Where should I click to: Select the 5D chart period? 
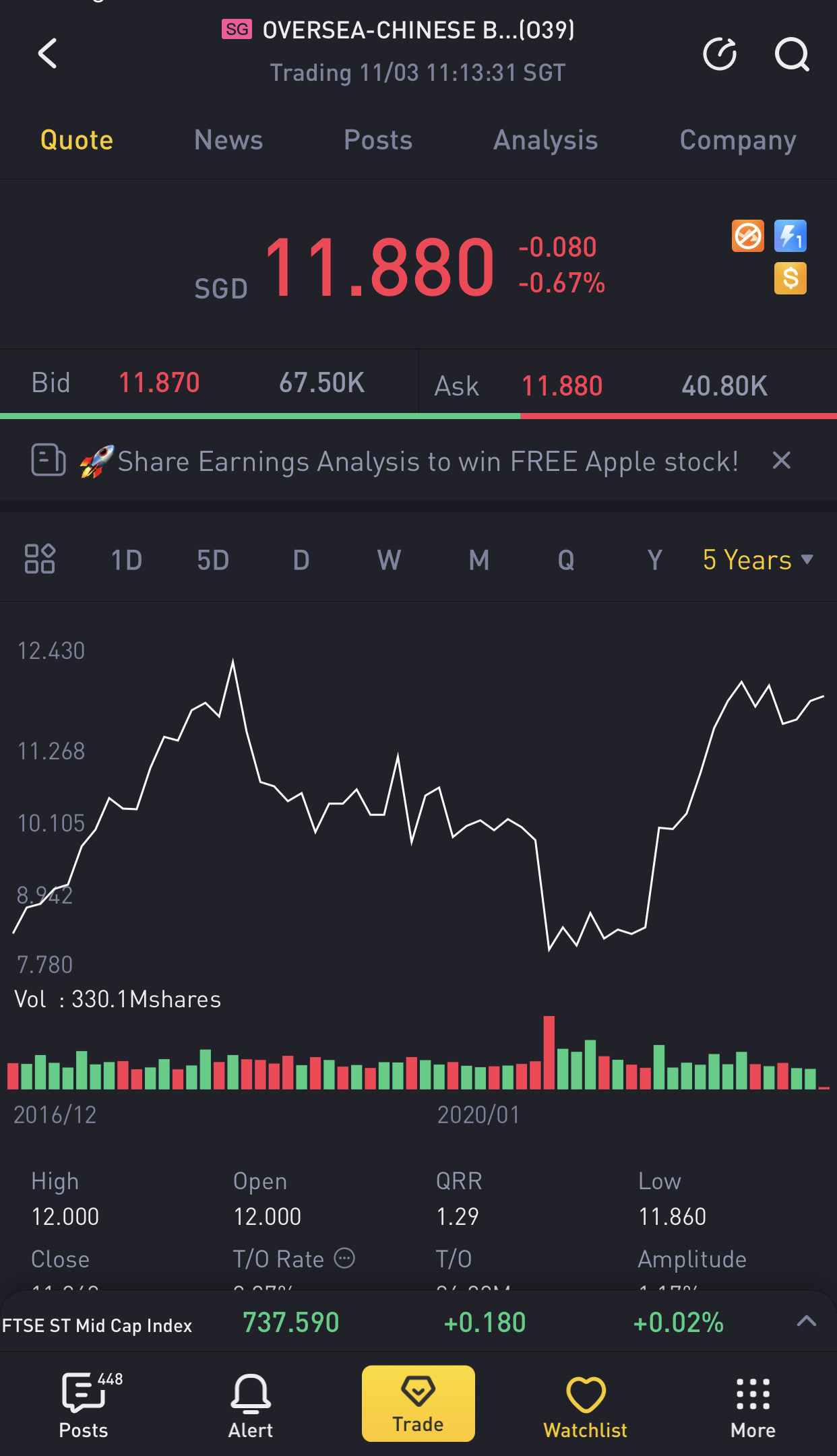coord(213,560)
